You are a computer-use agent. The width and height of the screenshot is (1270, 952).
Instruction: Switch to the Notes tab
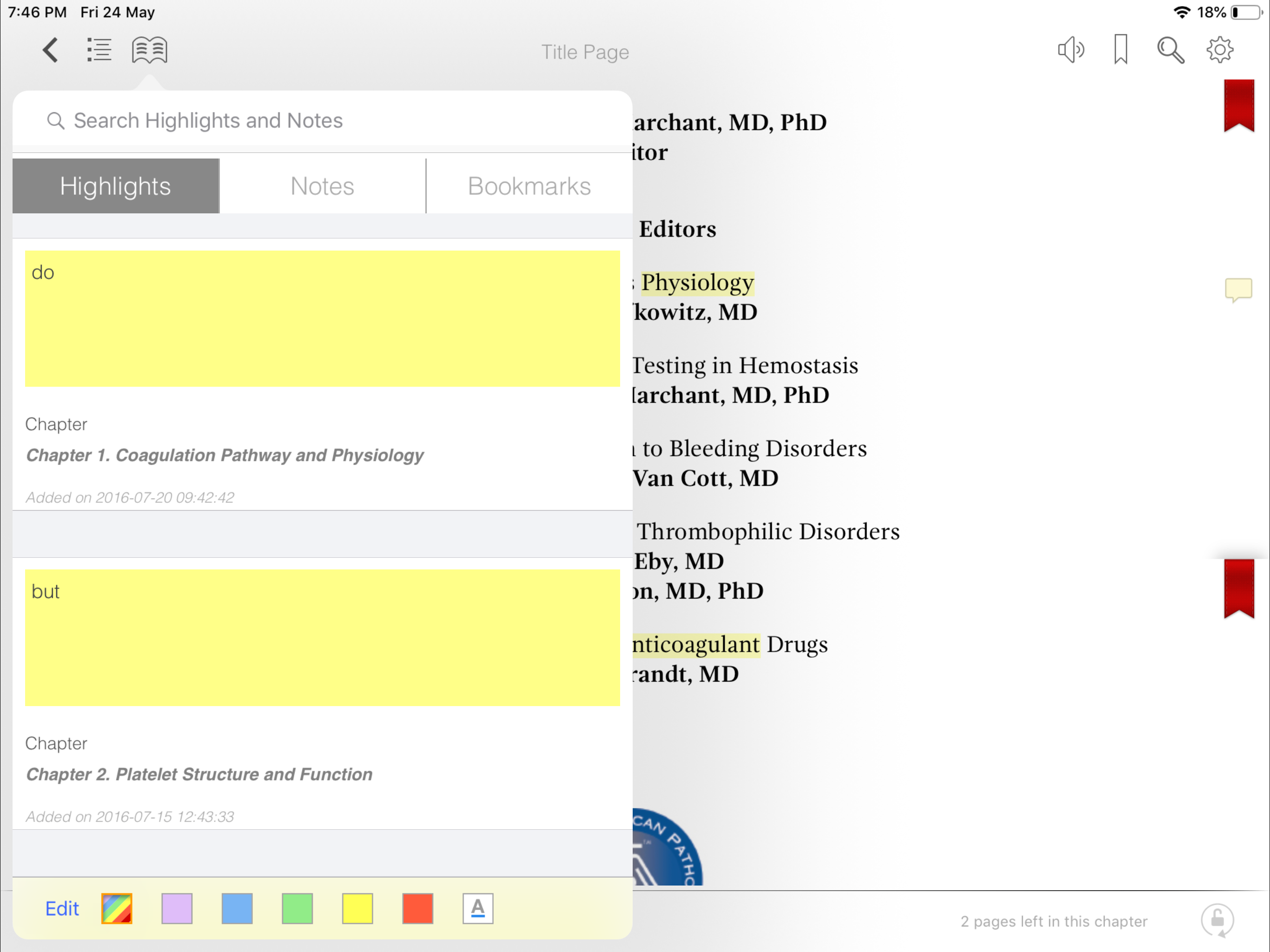click(322, 186)
